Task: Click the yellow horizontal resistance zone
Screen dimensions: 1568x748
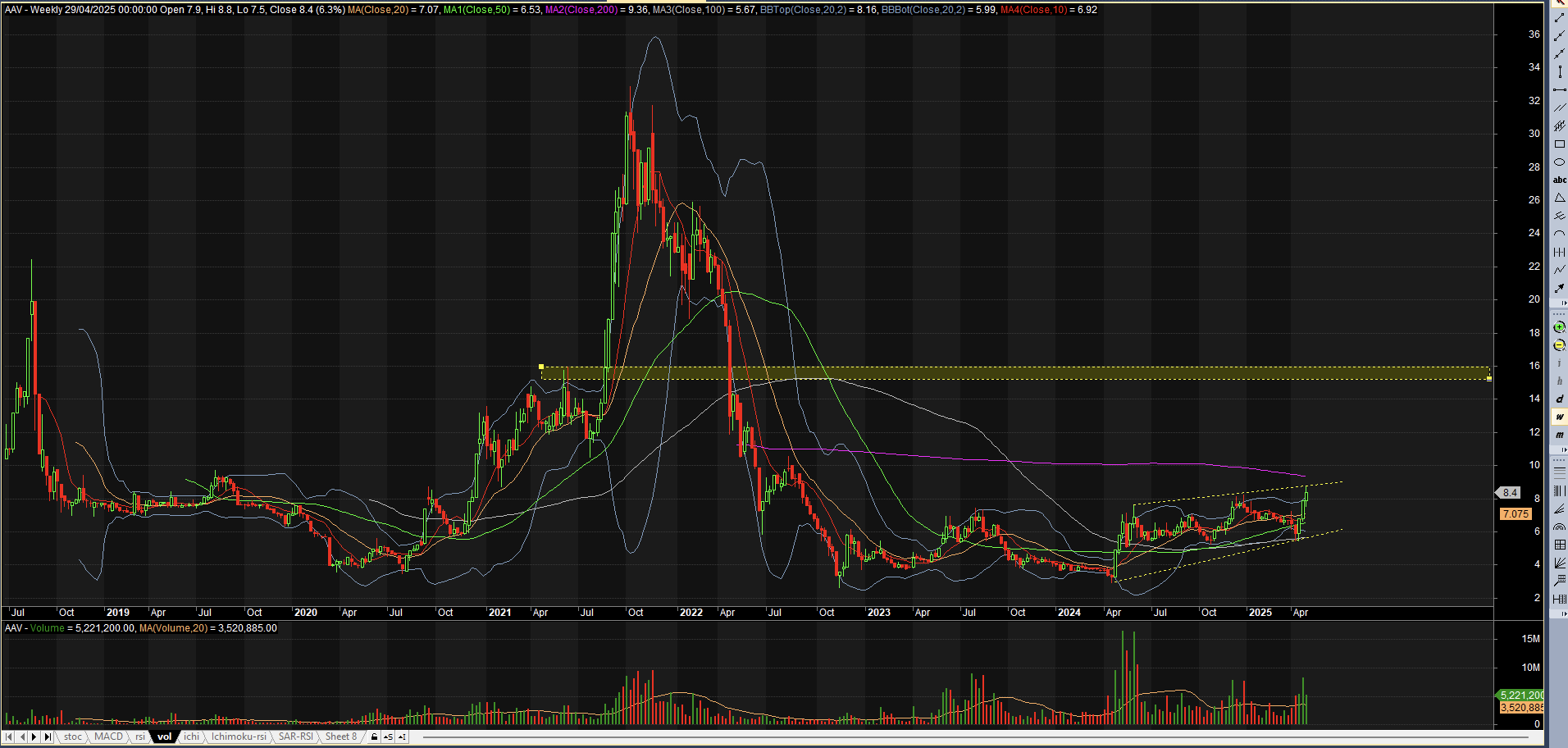Action: click(x=984, y=373)
